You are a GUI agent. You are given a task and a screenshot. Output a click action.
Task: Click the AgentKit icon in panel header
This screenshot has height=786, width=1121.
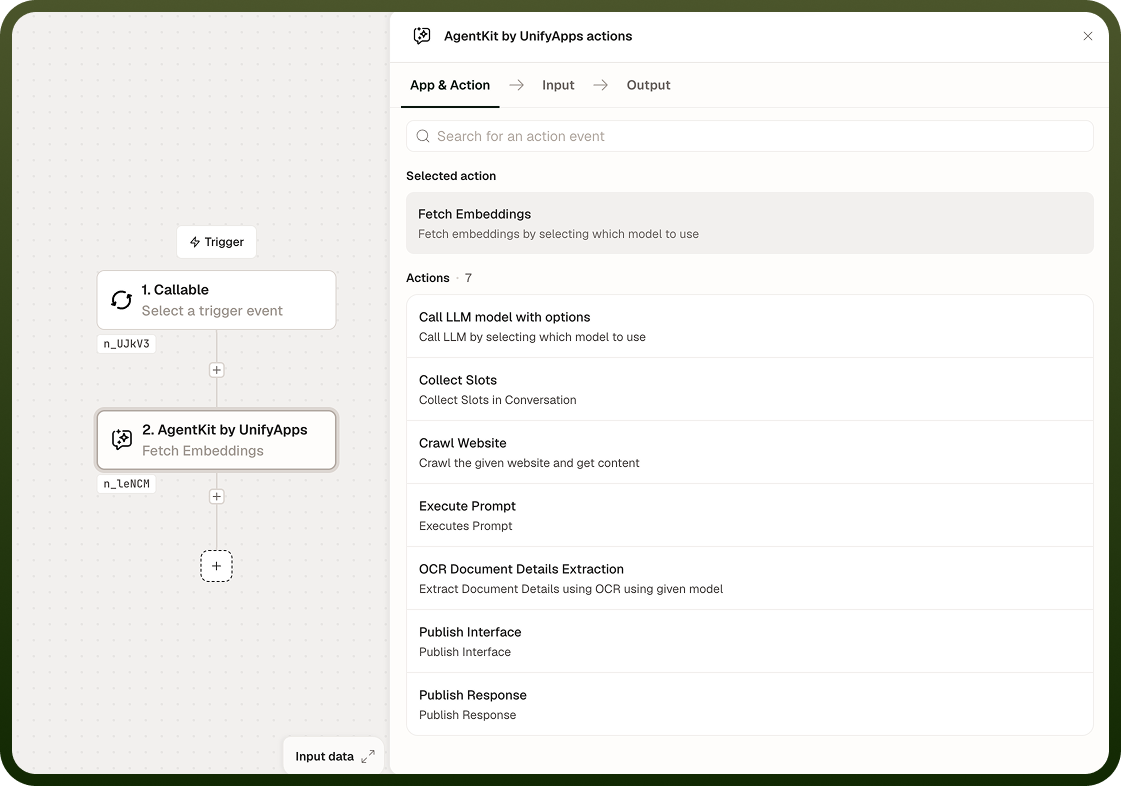point(422,36)
